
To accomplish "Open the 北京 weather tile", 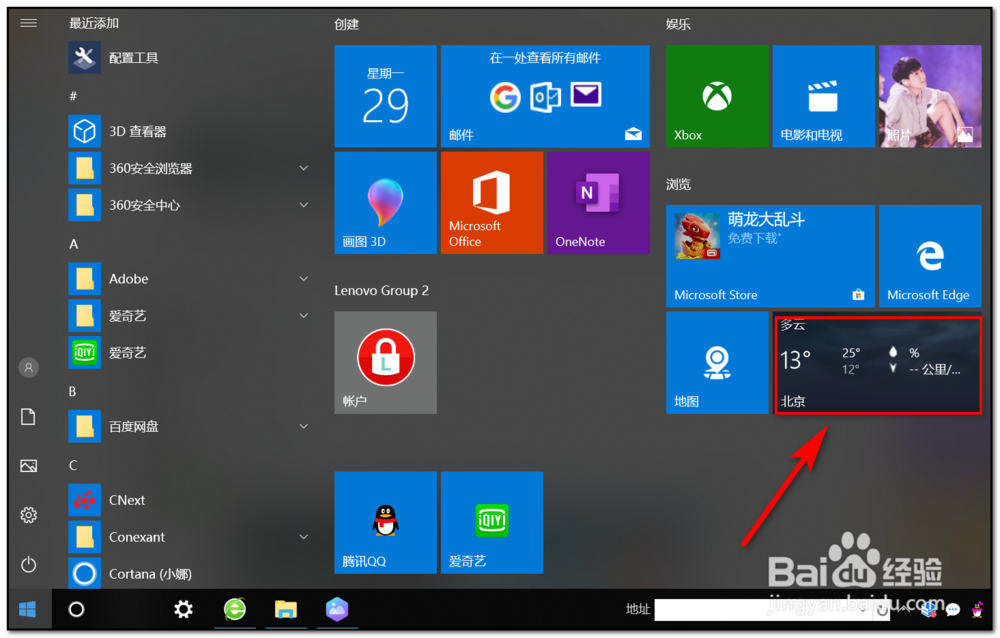I will pyautogui.click(x=878, y=365).
